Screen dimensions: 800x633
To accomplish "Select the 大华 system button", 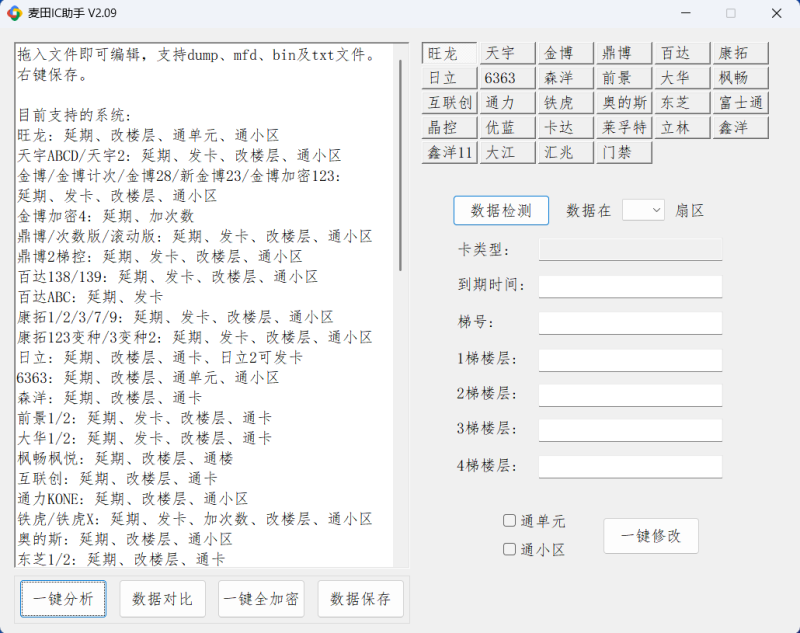I will [x=682, y=78].
